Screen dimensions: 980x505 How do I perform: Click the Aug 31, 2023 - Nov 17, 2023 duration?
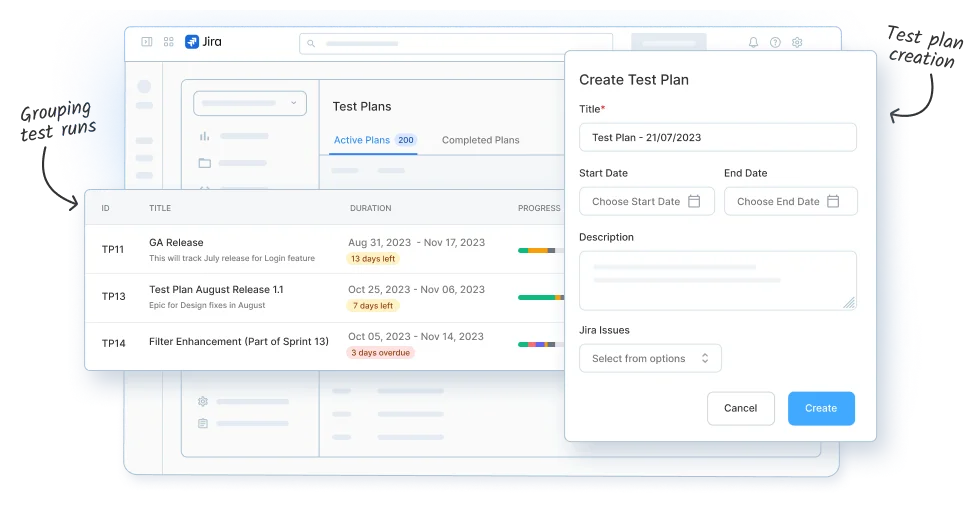417,242
